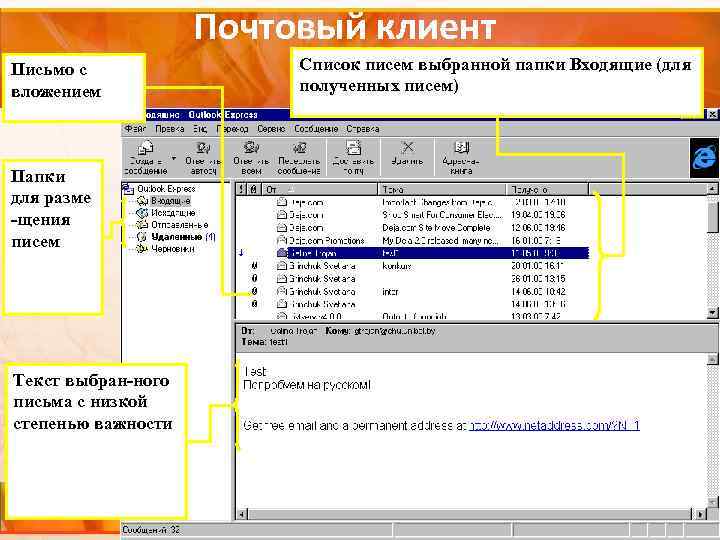The image size is (720, 540).
Task: Select the Черновики folder in the tree
Action: pos(173,248)
